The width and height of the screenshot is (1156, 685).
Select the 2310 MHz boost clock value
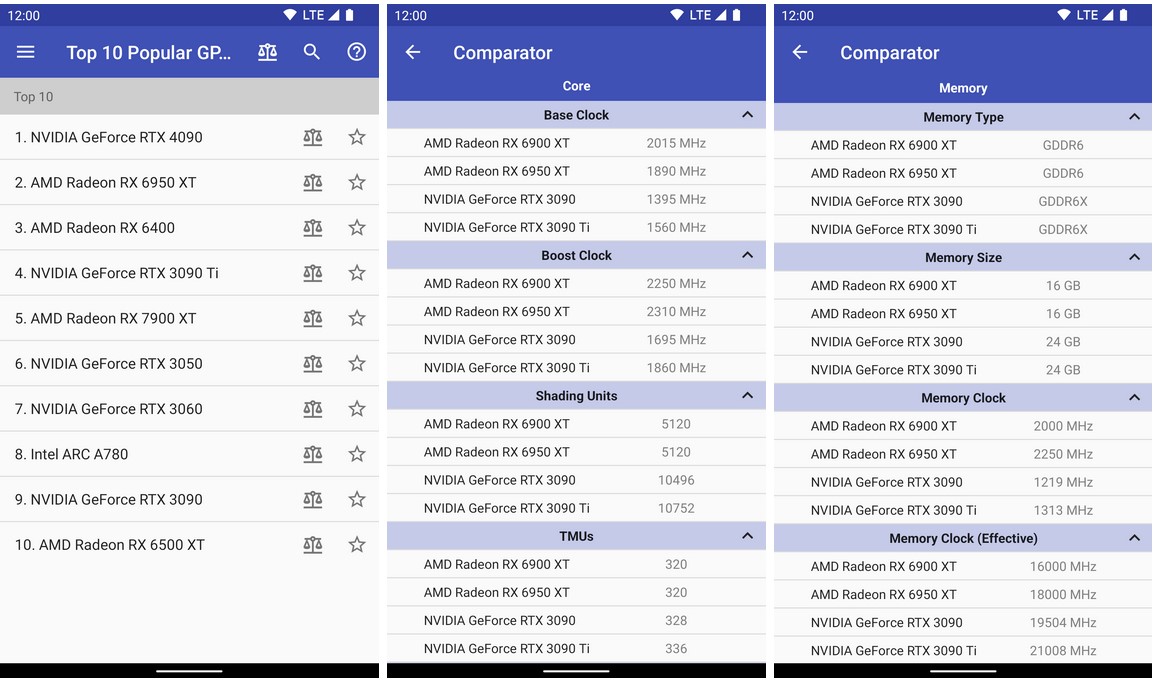point(676,312)
